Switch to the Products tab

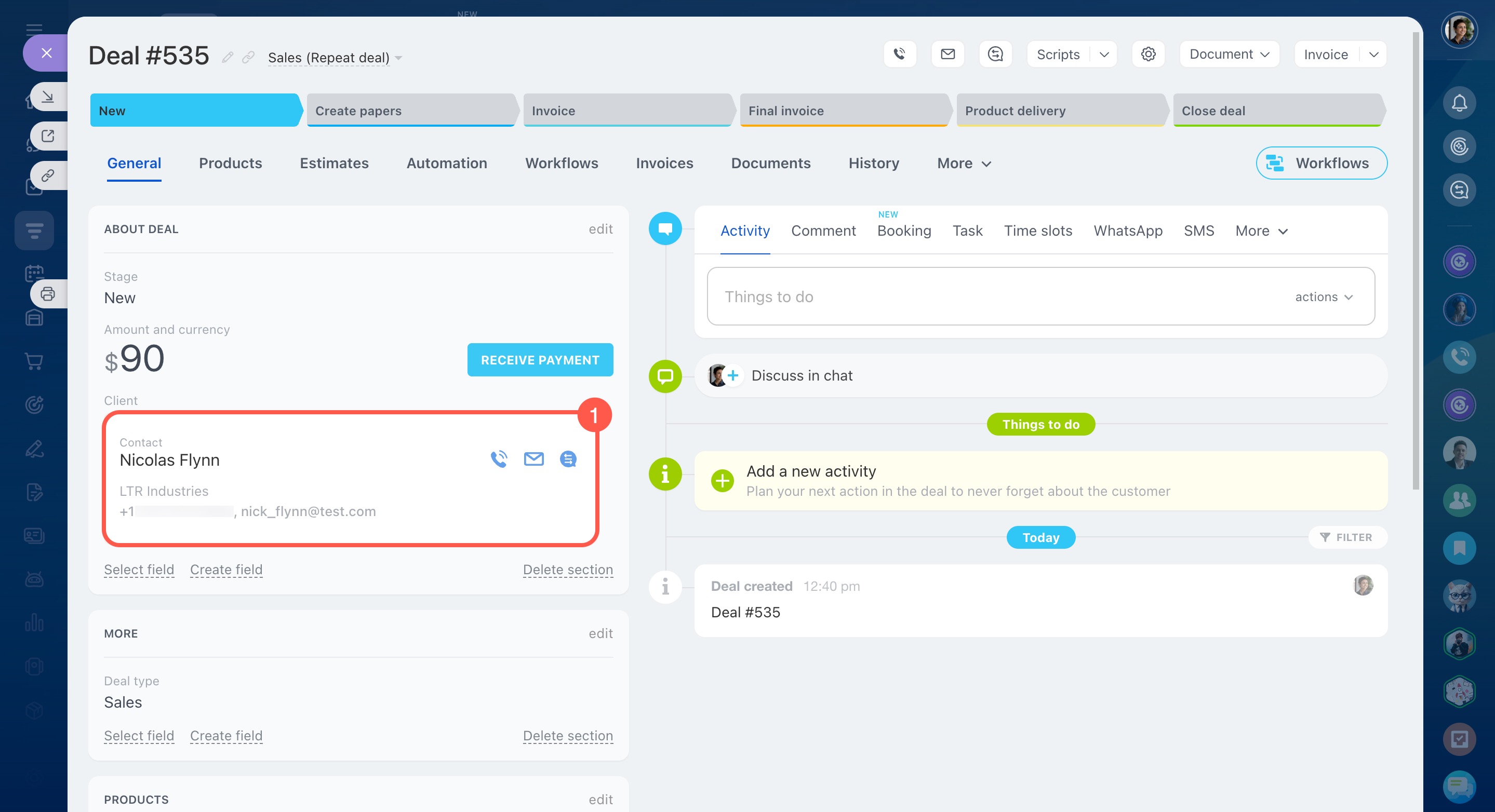click(x=231, y=163)
